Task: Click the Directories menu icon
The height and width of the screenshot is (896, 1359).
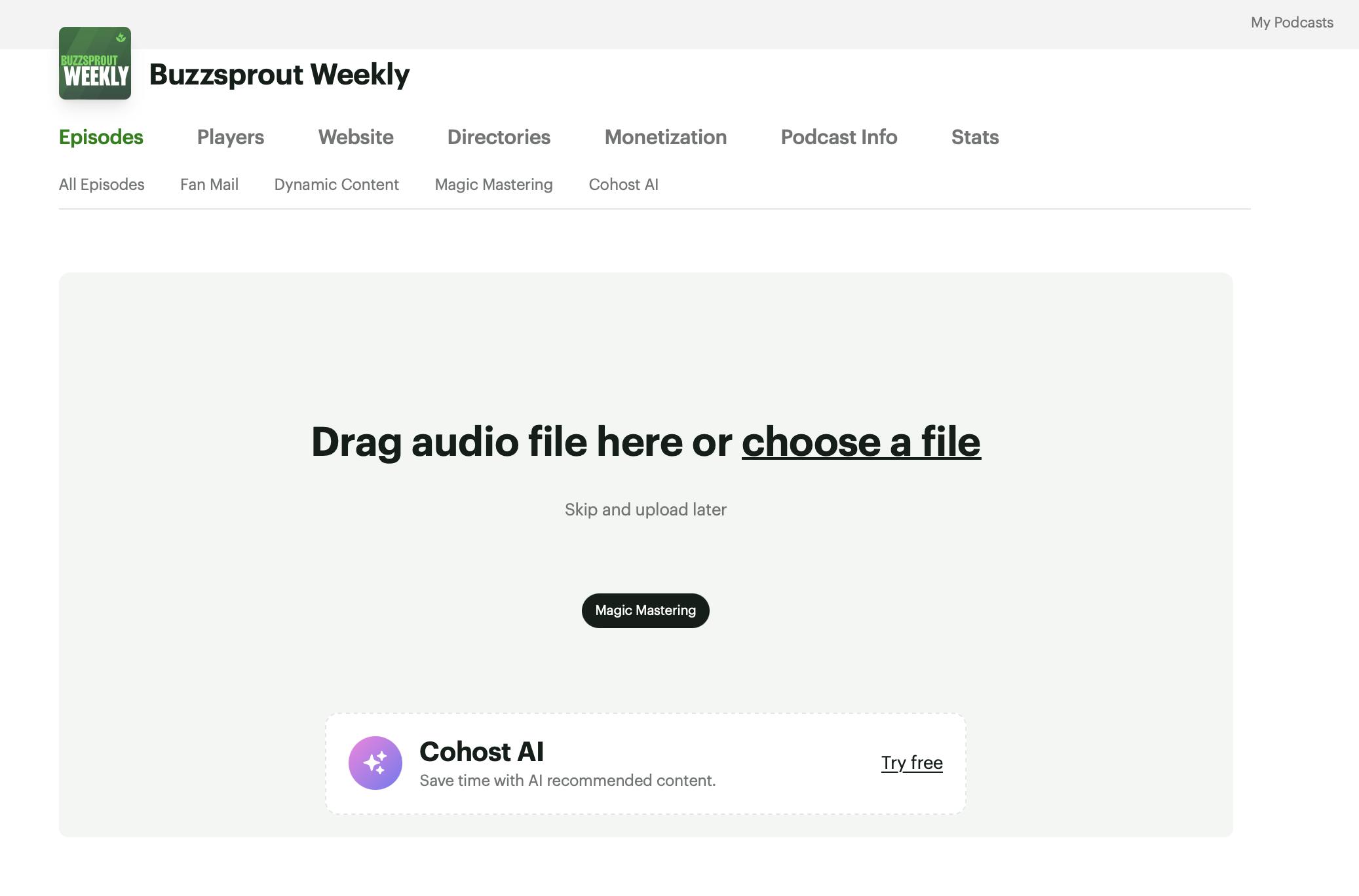Action: point(498,137)
